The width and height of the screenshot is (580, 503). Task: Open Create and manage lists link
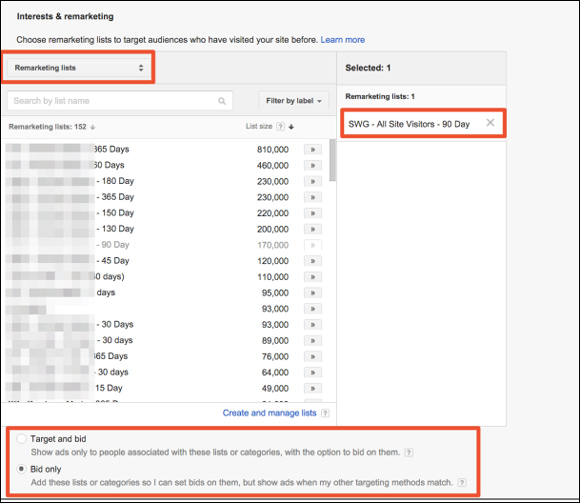pos(269,413)
